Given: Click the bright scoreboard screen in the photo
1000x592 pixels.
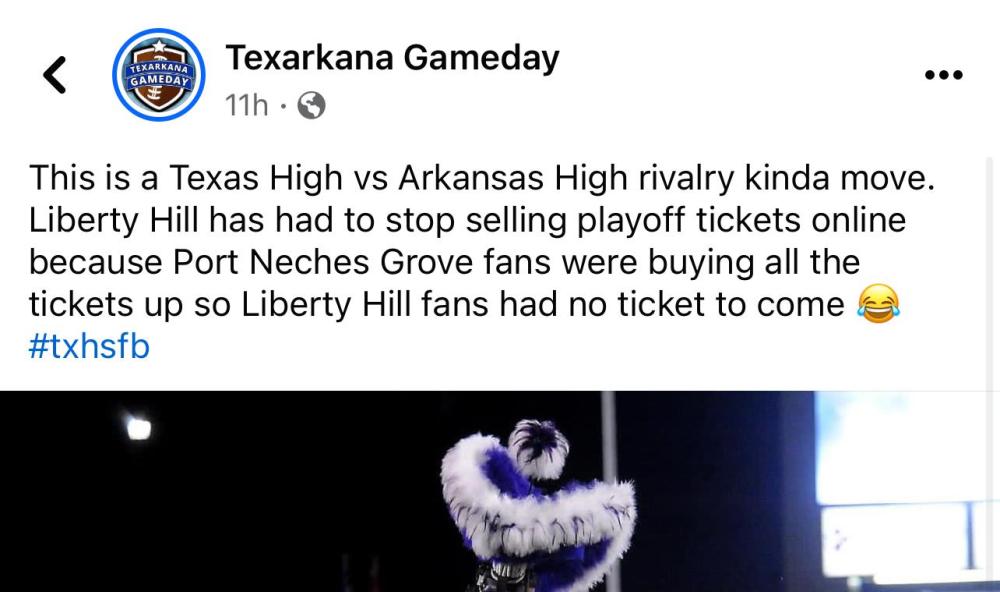Looking at the screenshot, I should (x=906, y=485).
